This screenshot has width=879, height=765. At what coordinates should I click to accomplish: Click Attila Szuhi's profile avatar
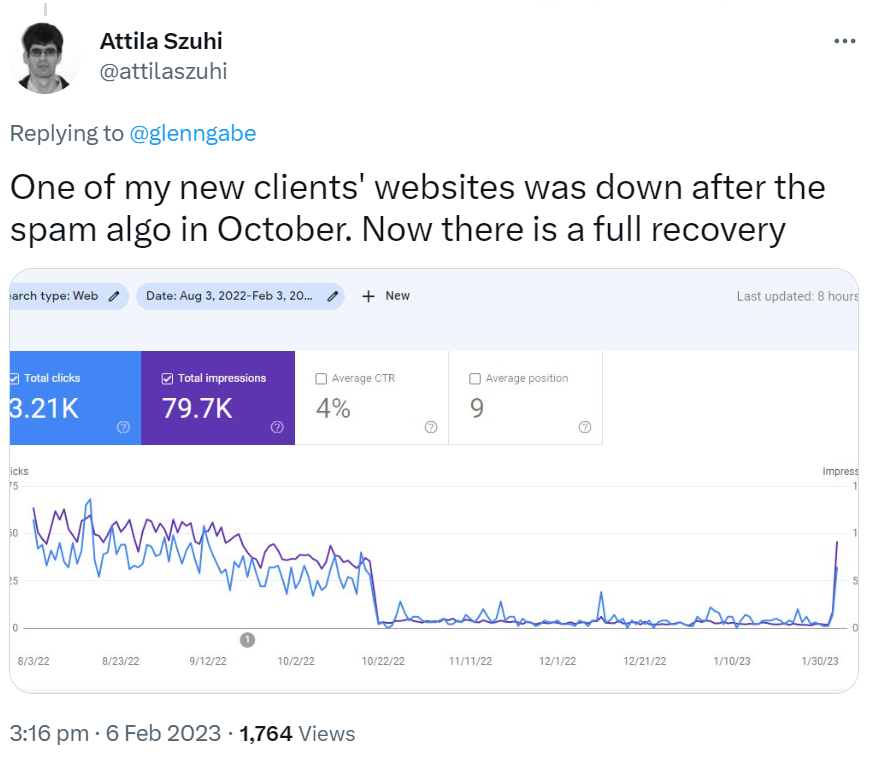45,57
